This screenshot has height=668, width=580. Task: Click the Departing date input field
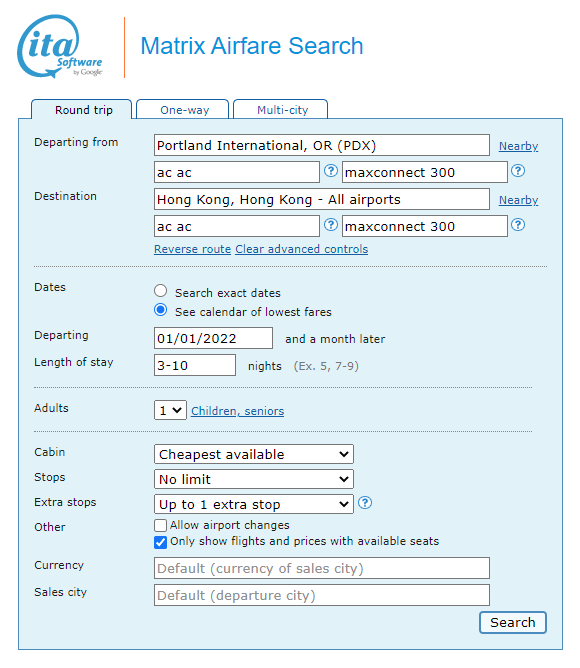(x=213, y=338)
